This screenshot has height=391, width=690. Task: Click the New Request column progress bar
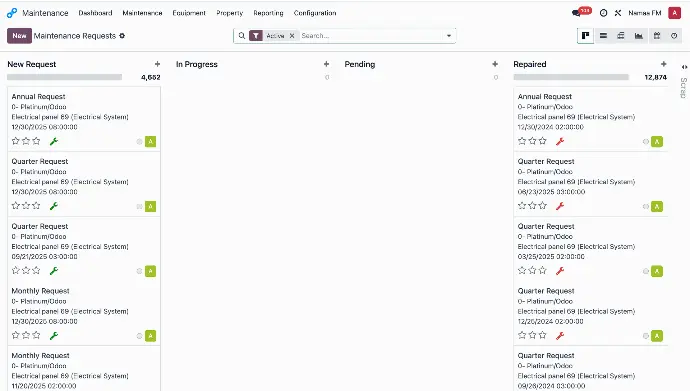click(64, 77)
